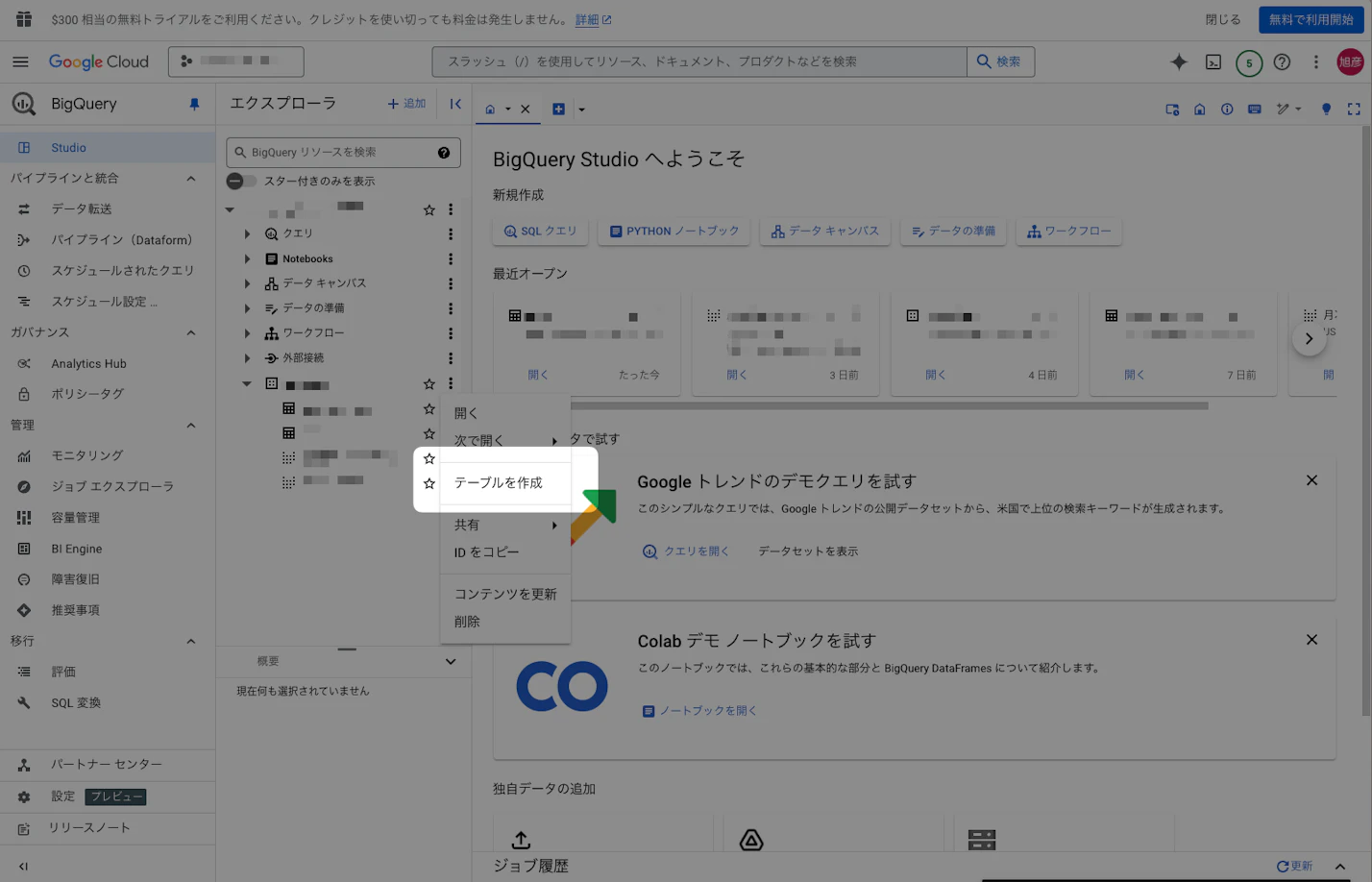Viewport: 1372px width, 882px height.
Task: Collapse the パイプラインと統合 section
Action: [190, 178]
